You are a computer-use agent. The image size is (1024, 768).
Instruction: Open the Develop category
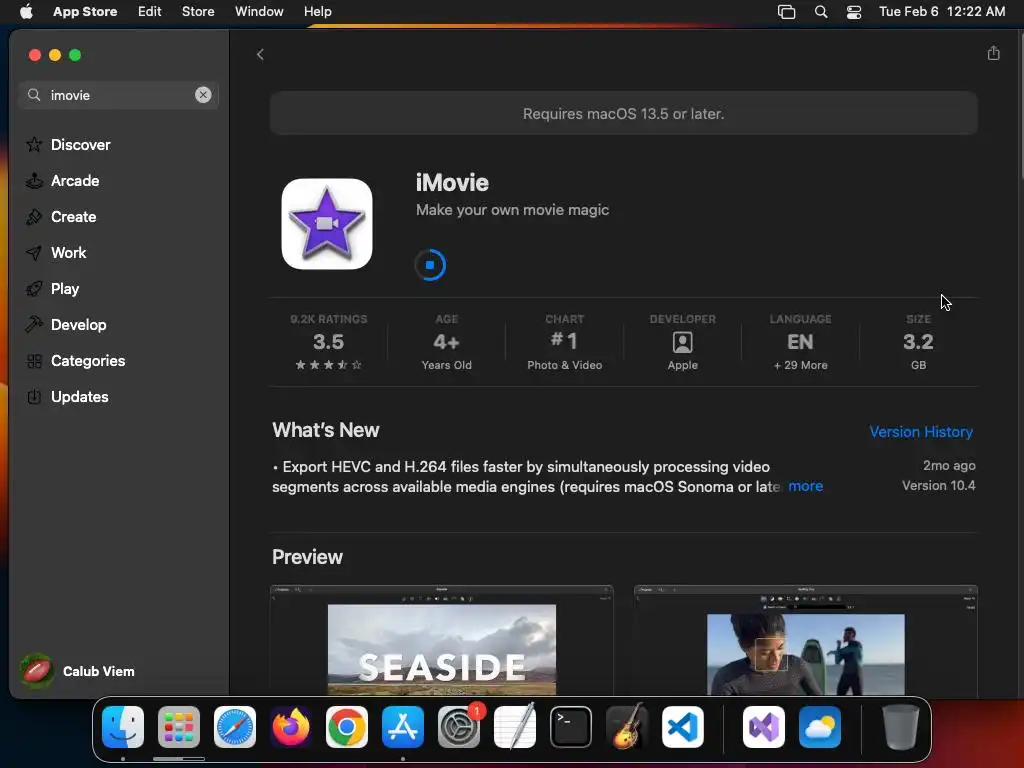click(x=66, y=325)
